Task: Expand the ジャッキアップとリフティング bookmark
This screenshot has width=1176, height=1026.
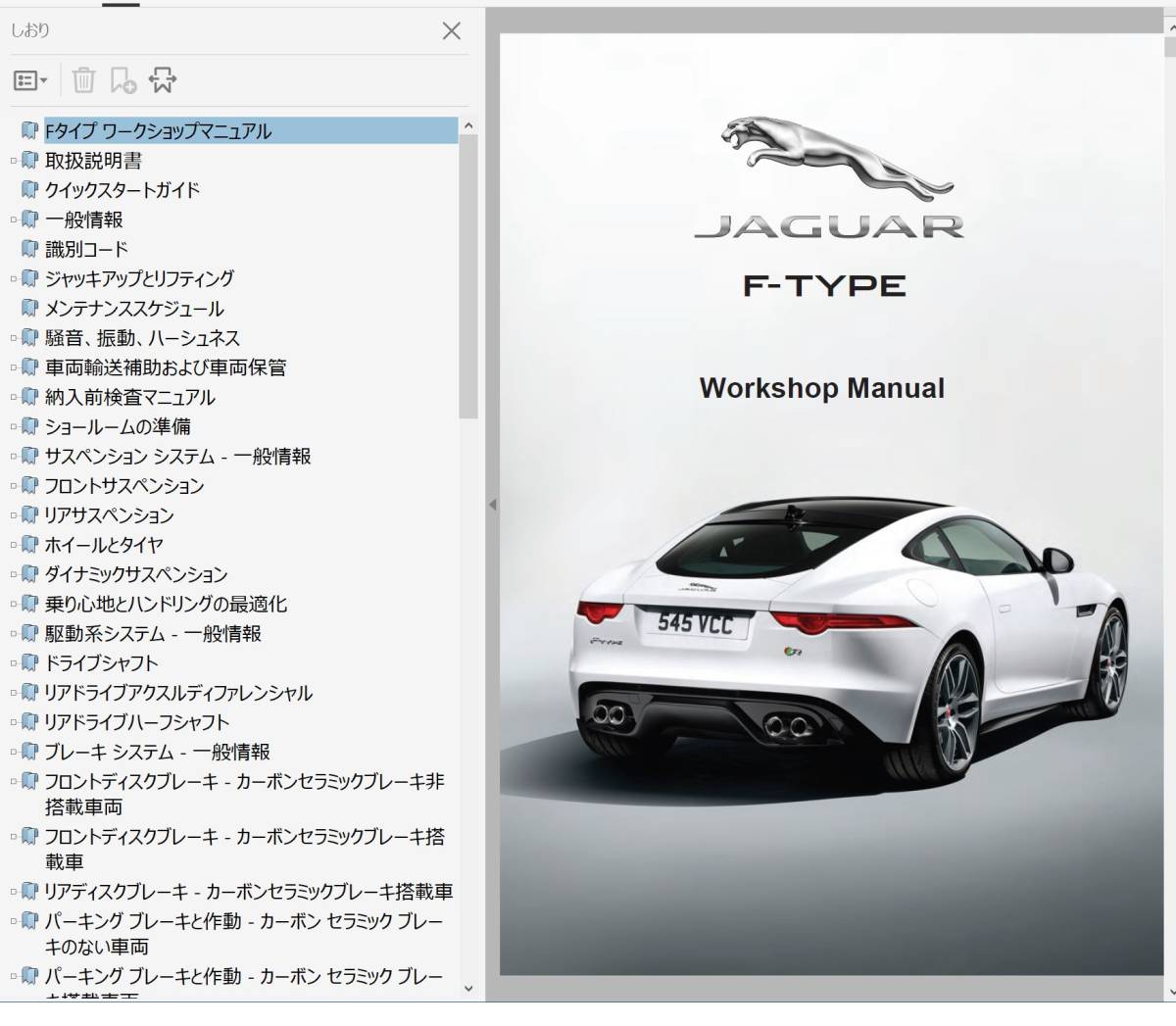Action: click(14, 279)
